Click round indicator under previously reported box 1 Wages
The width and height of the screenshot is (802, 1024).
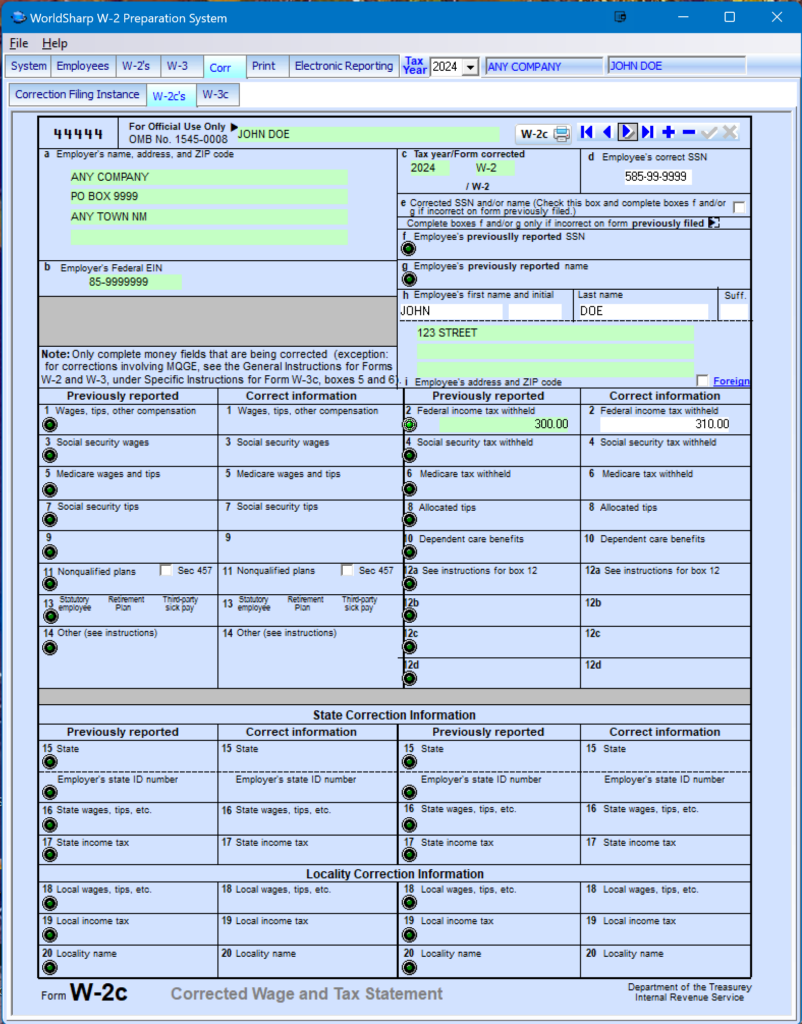click(50, 424)
